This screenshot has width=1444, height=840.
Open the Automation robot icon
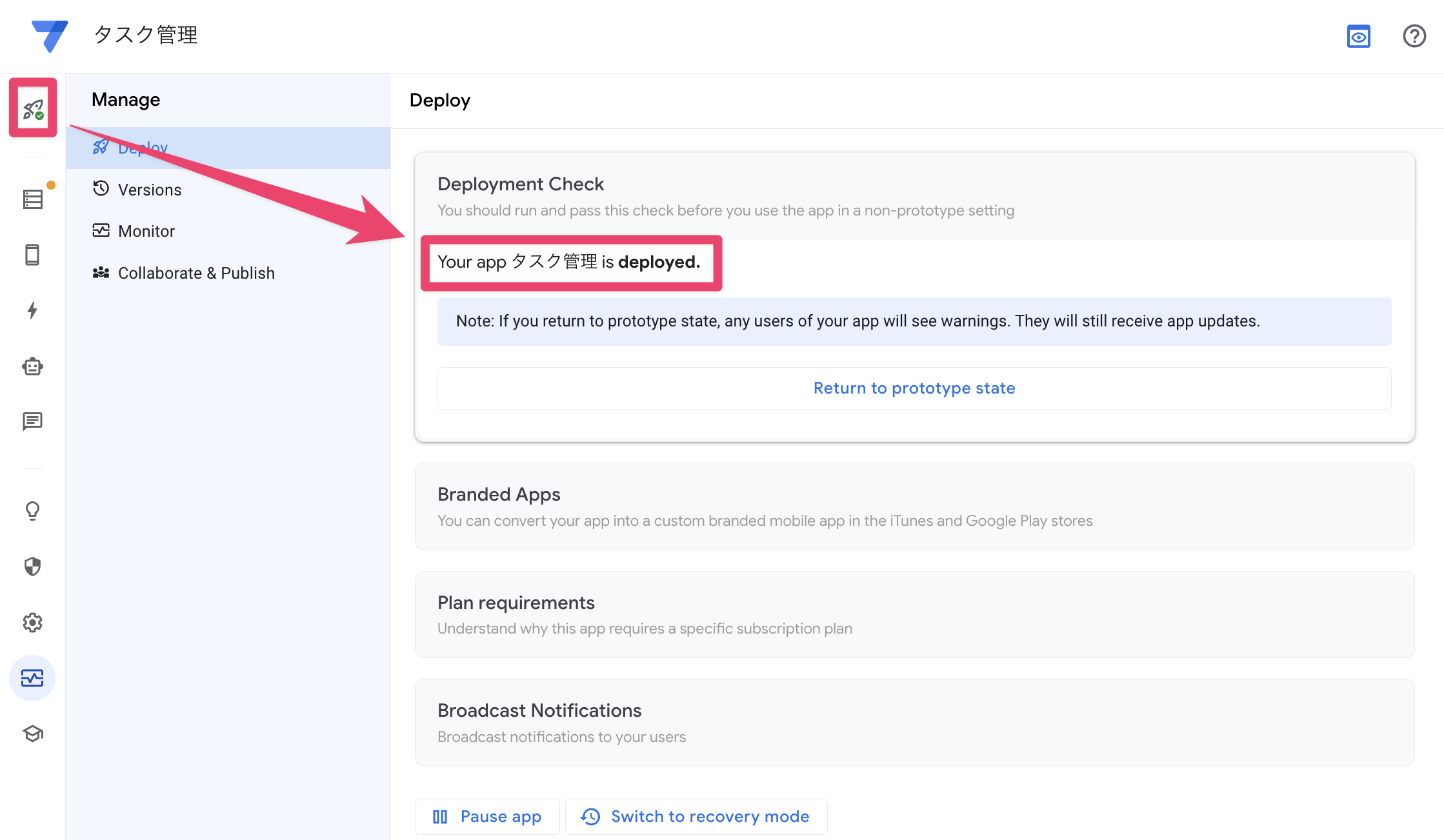pos(32,366)
